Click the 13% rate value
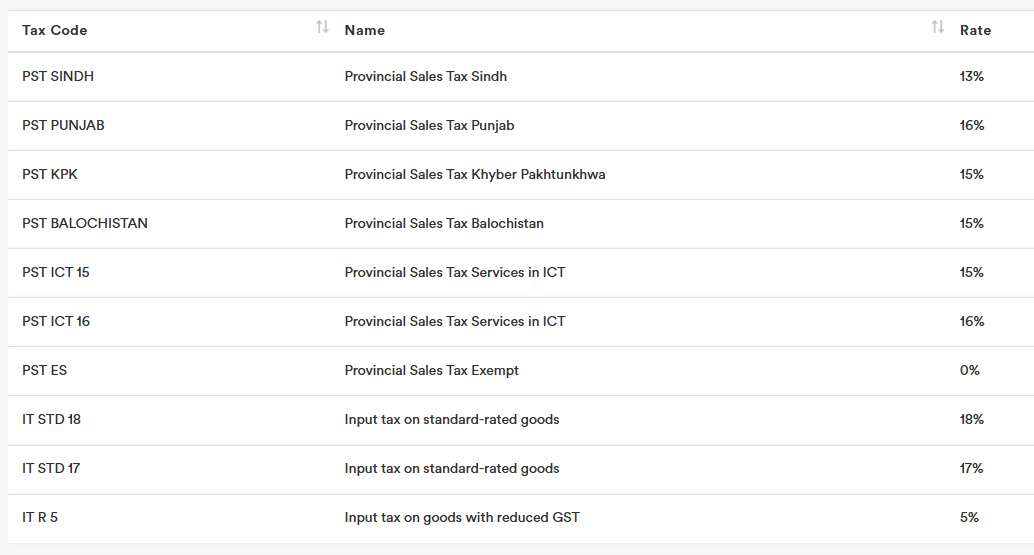1034x555 pixels. (x=972, y=76)
